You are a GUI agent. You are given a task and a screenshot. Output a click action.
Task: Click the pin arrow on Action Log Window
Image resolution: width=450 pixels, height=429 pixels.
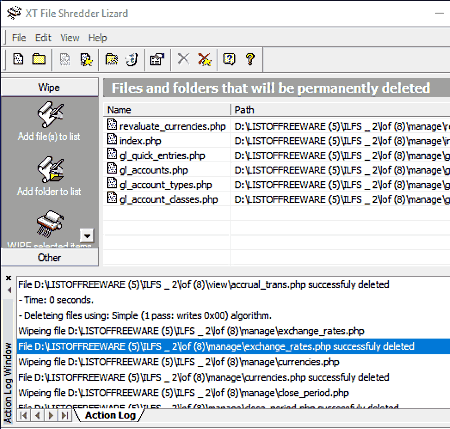tap(9, 290)
